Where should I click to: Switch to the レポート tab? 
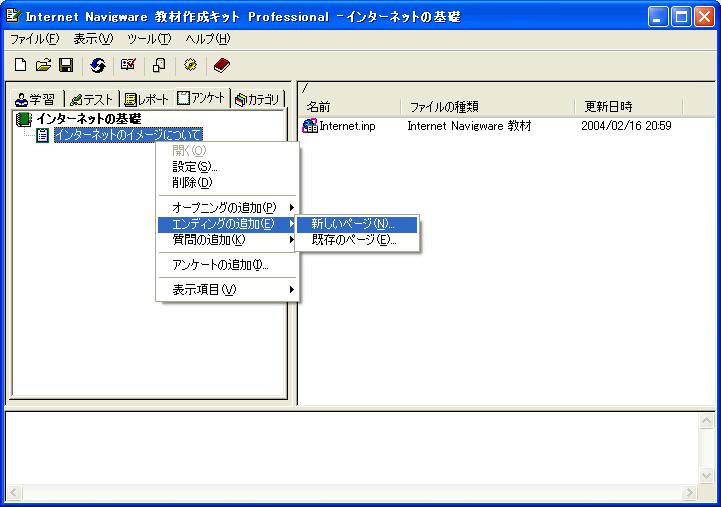(x=147, y=99)
